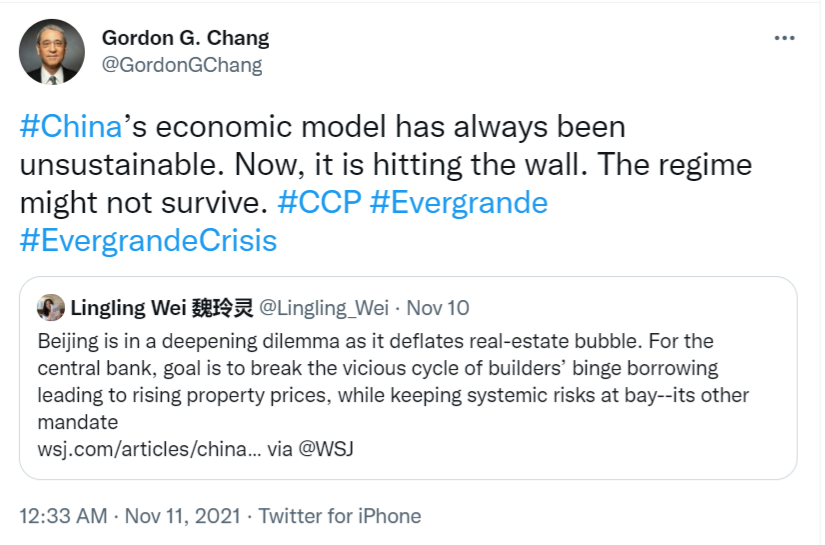The height and width of the screenshot is (545, 825).
Task: Click Gordon G. Chang's profile picture
Action: (52, 51)
